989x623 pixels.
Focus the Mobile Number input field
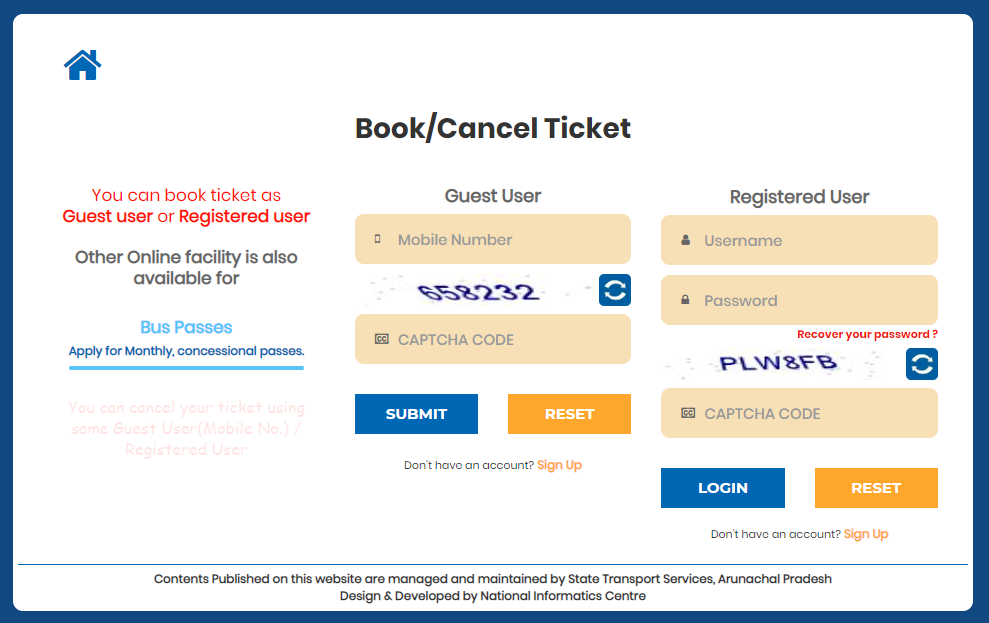505,240
